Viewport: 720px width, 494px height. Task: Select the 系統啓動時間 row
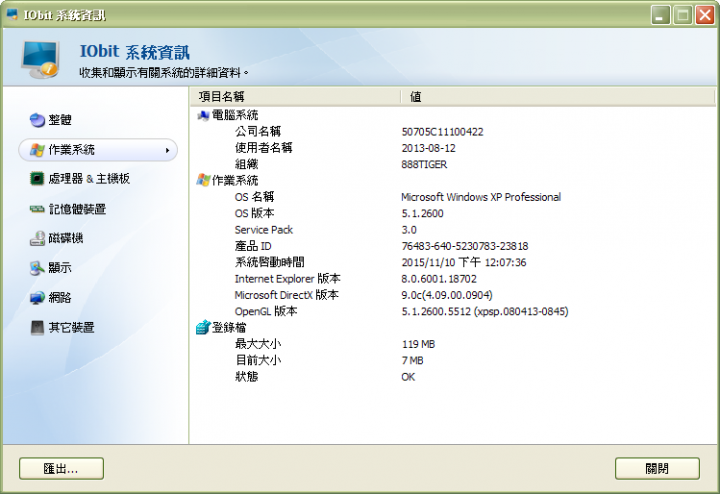click(453, 262)
